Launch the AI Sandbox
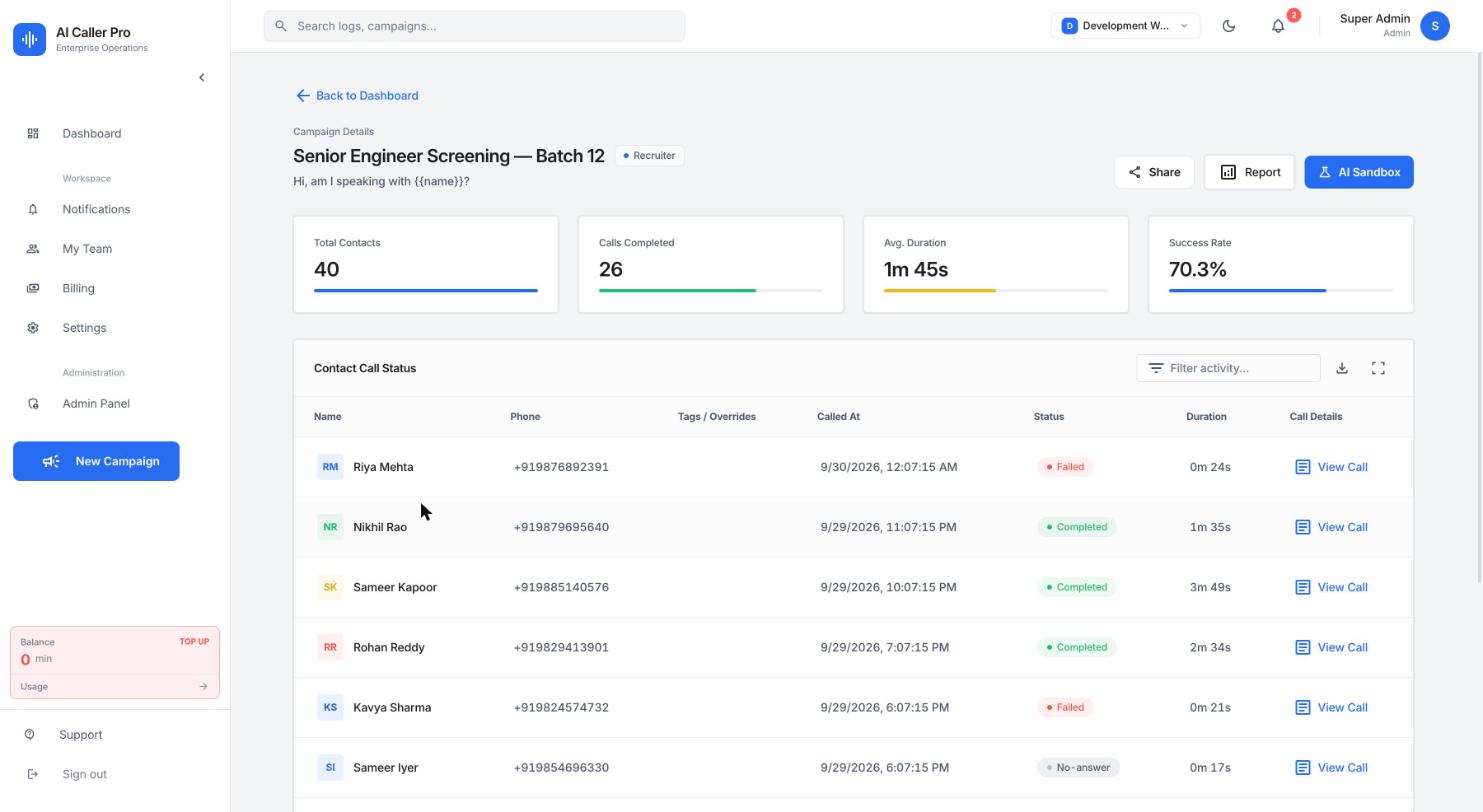This screenshot has width=1483, height=812. [x=1359, y=172]
